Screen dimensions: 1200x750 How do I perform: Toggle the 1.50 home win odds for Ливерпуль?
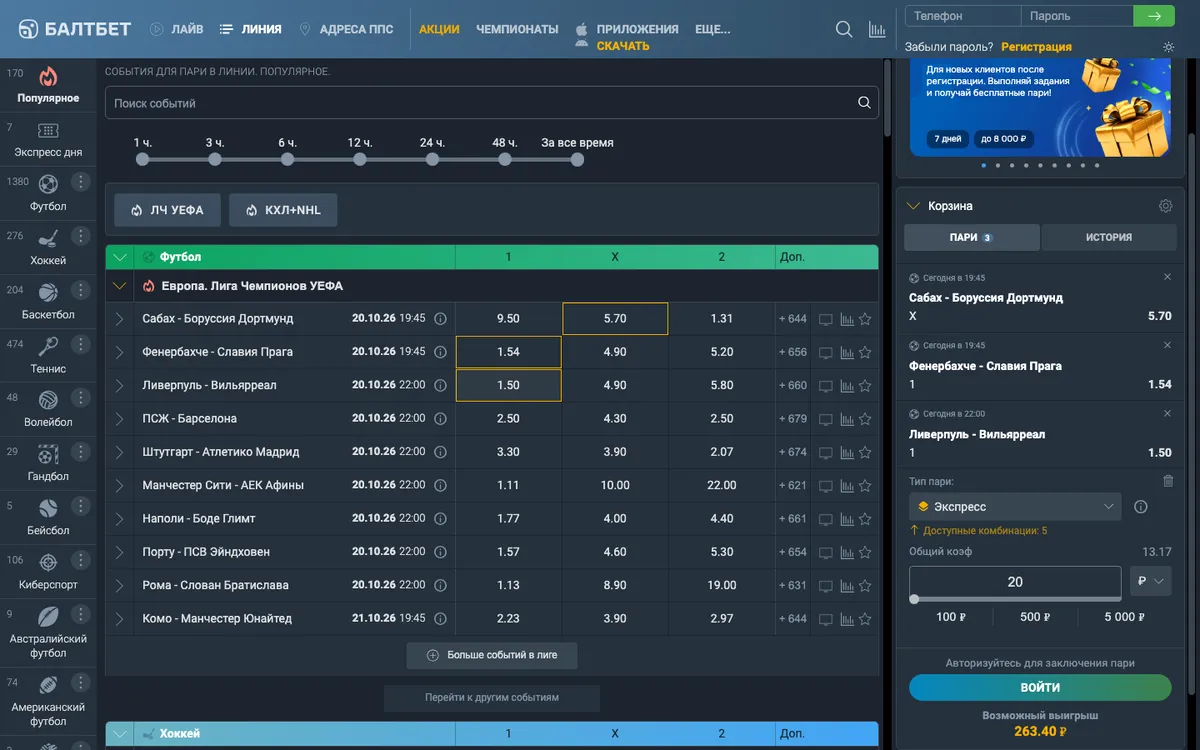point(508,386)
